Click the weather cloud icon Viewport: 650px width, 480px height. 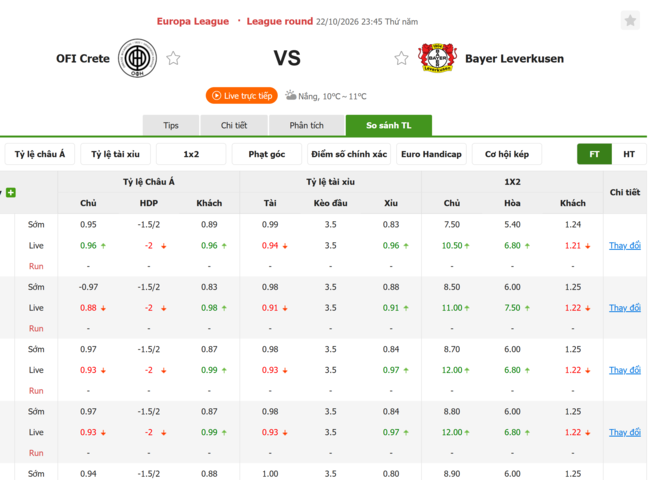pos(291,95)
